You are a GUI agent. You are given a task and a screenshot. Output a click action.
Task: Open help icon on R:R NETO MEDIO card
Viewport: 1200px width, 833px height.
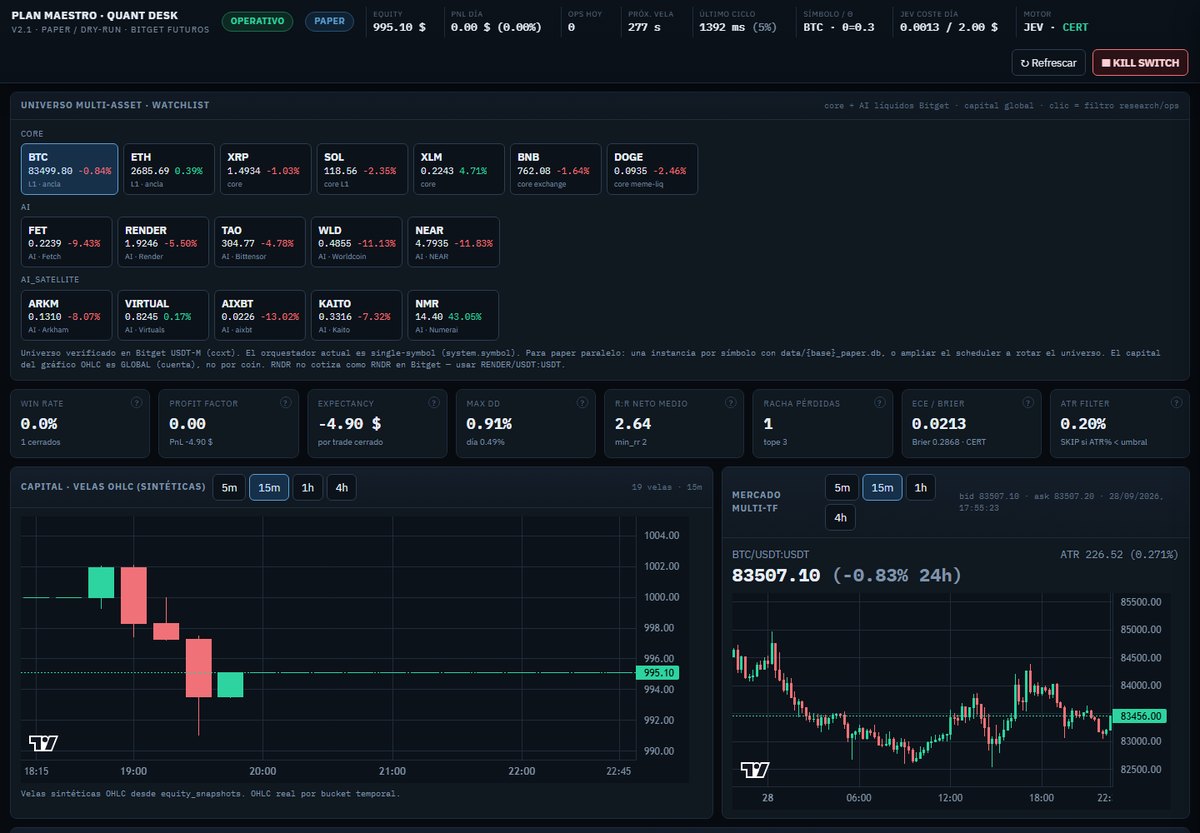click(x=731, y=403)
